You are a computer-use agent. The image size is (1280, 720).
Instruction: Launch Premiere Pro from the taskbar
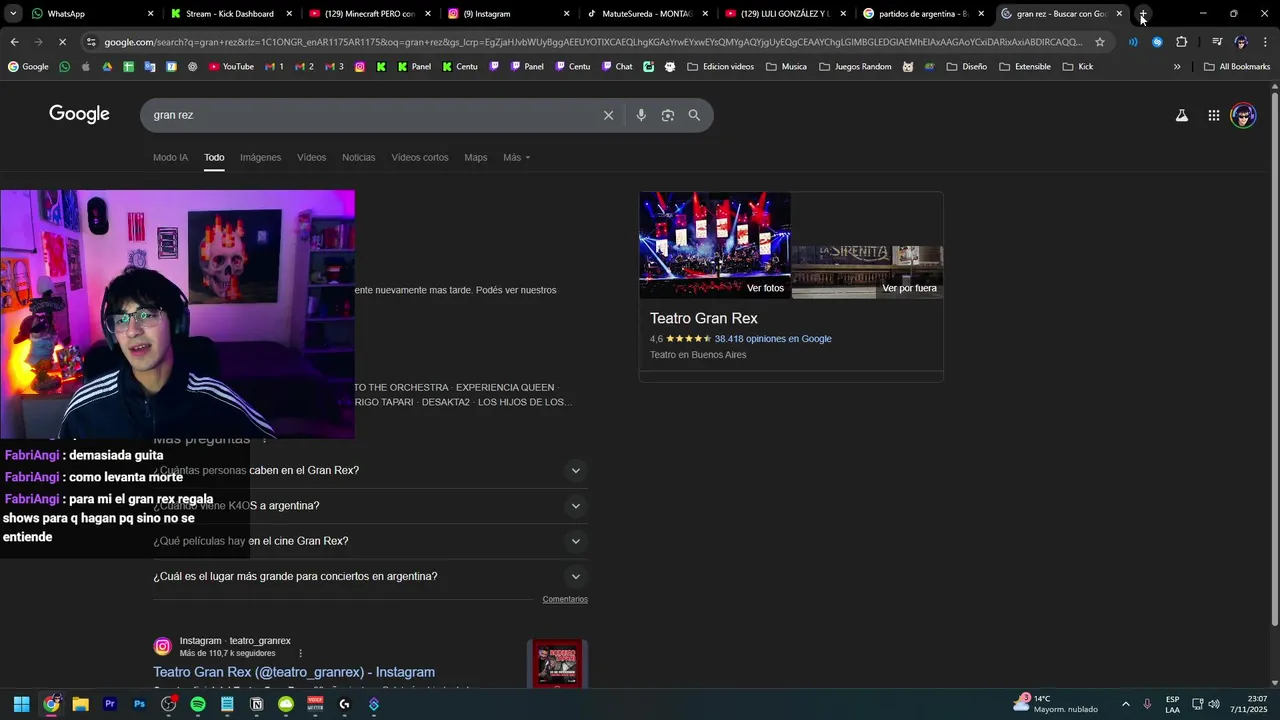[110, 704]
